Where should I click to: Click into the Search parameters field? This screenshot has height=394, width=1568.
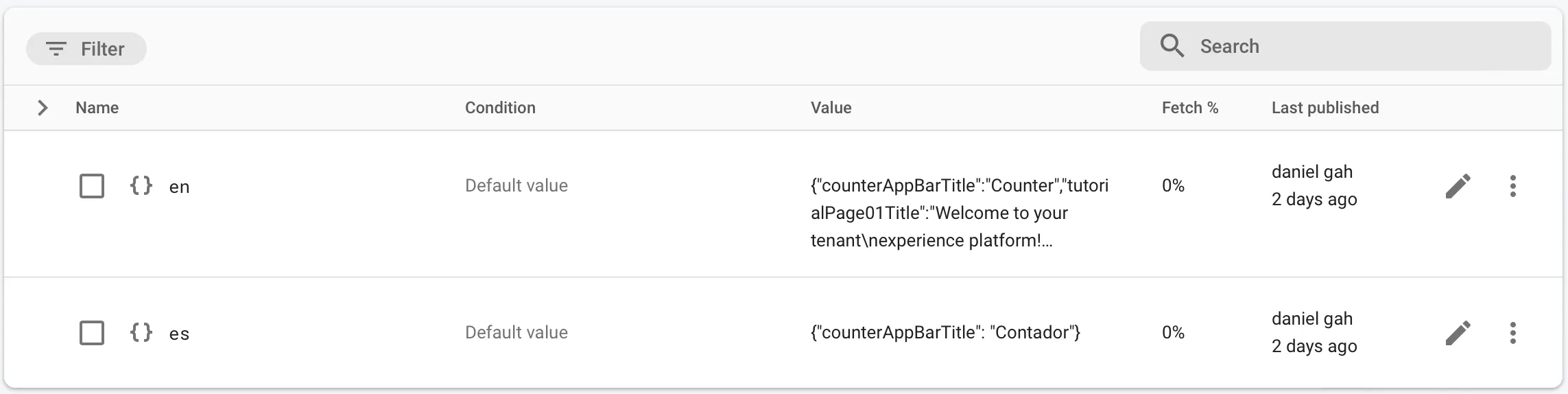tap(1365, 46)
